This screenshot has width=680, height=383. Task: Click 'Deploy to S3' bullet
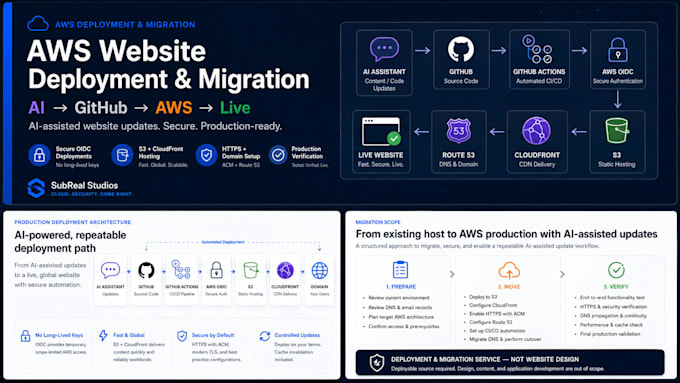click(x=483, y=297)
